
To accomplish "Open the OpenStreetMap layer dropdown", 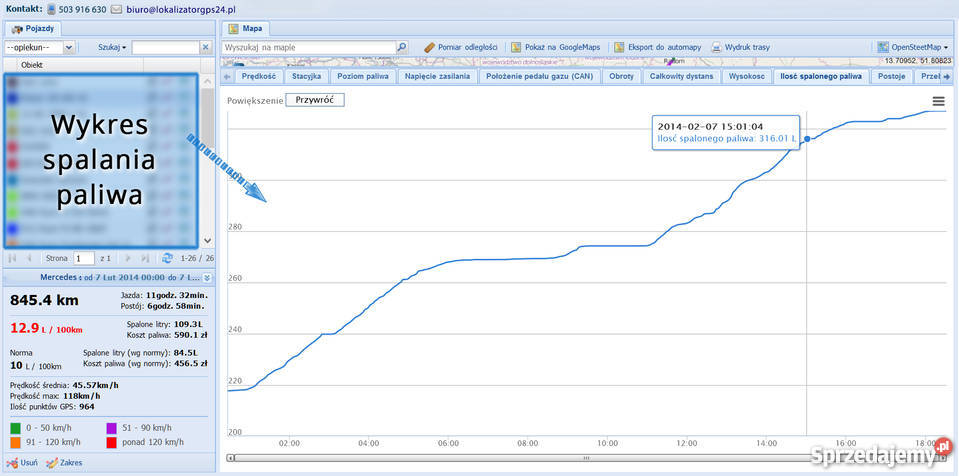I will 913,47.
